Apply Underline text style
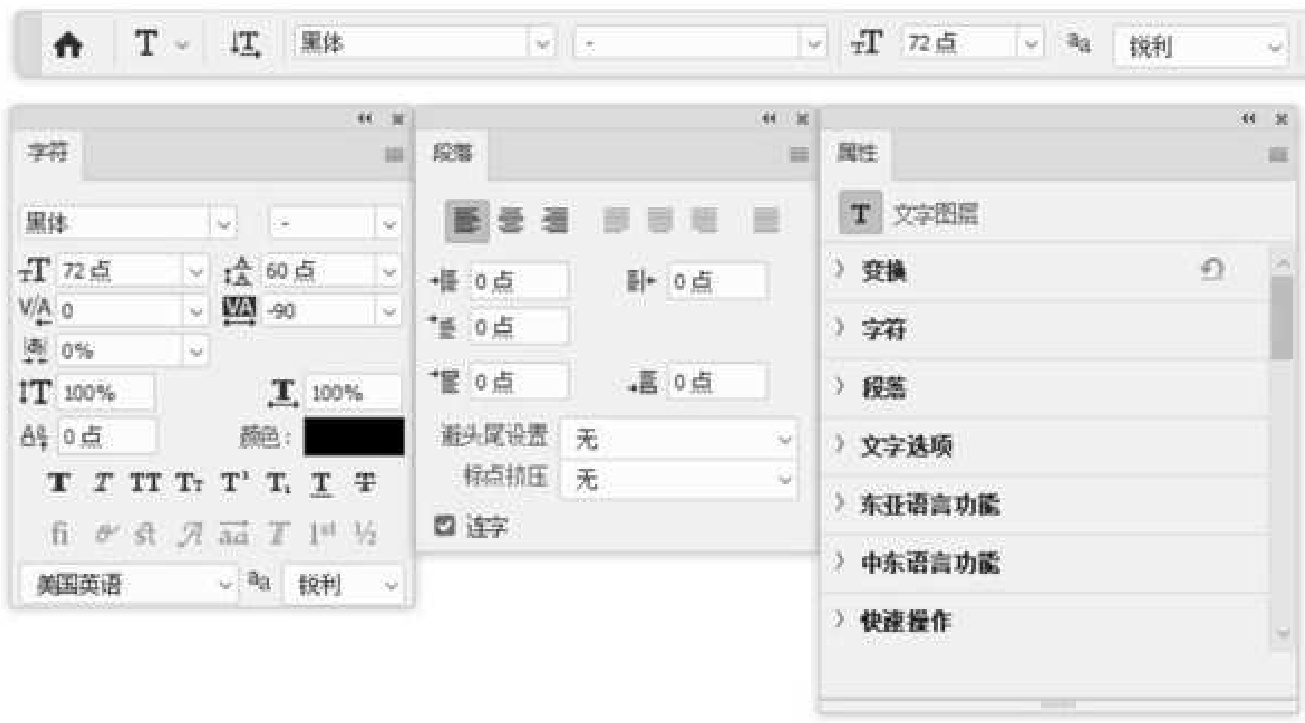The image size is (1305, 723). (321, 483)
